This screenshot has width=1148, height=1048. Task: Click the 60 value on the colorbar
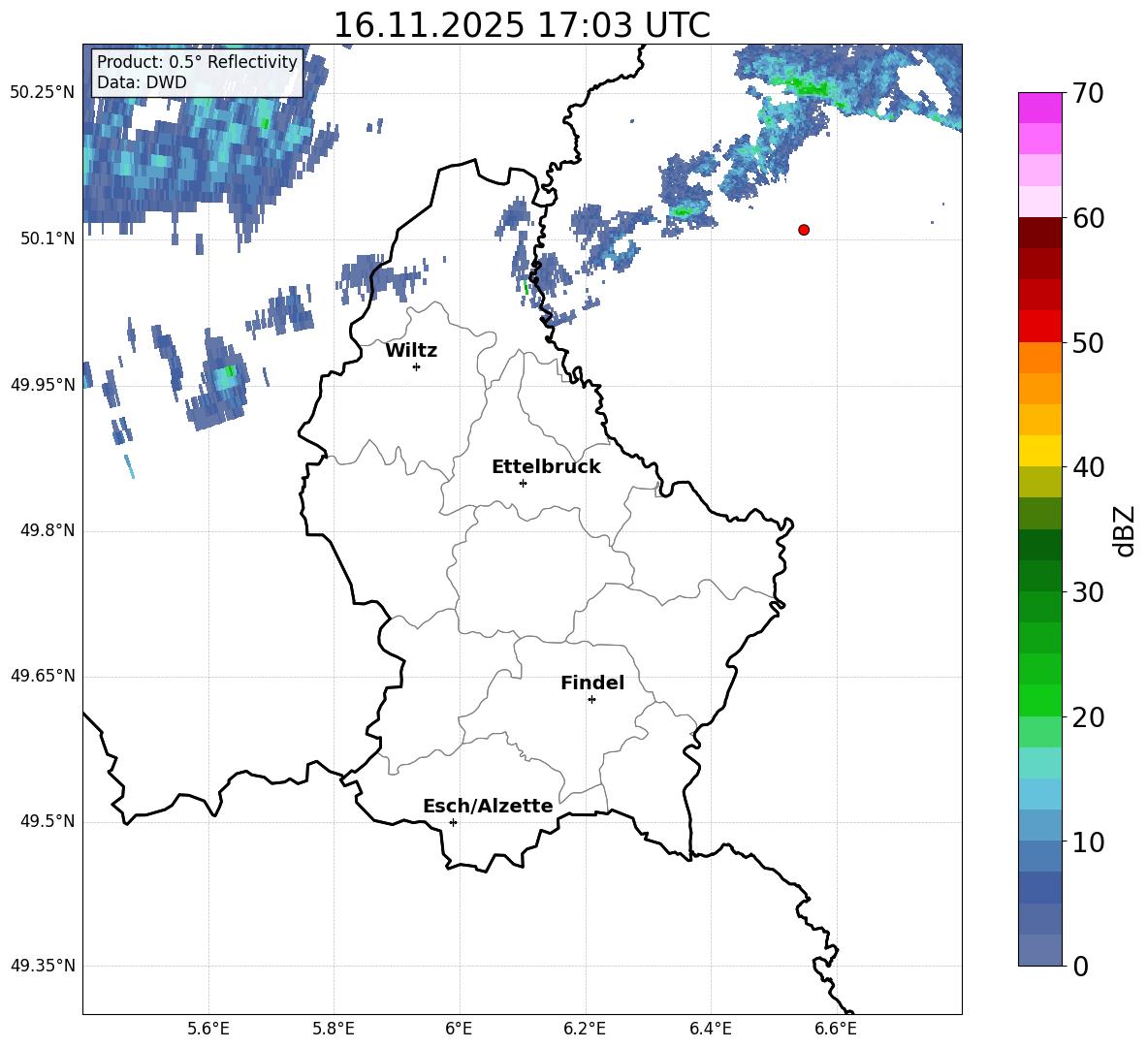coord(1088,218)
